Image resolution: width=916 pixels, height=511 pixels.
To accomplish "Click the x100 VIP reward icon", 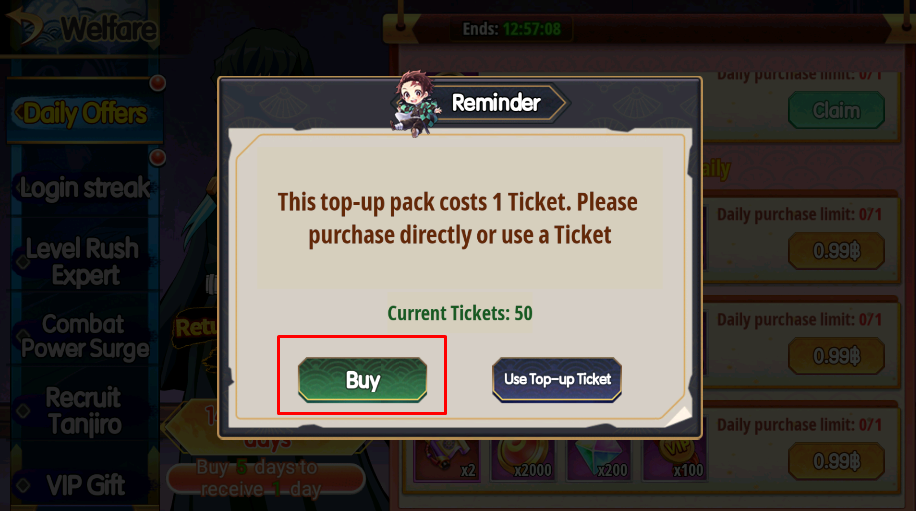I will pos(675,460).
